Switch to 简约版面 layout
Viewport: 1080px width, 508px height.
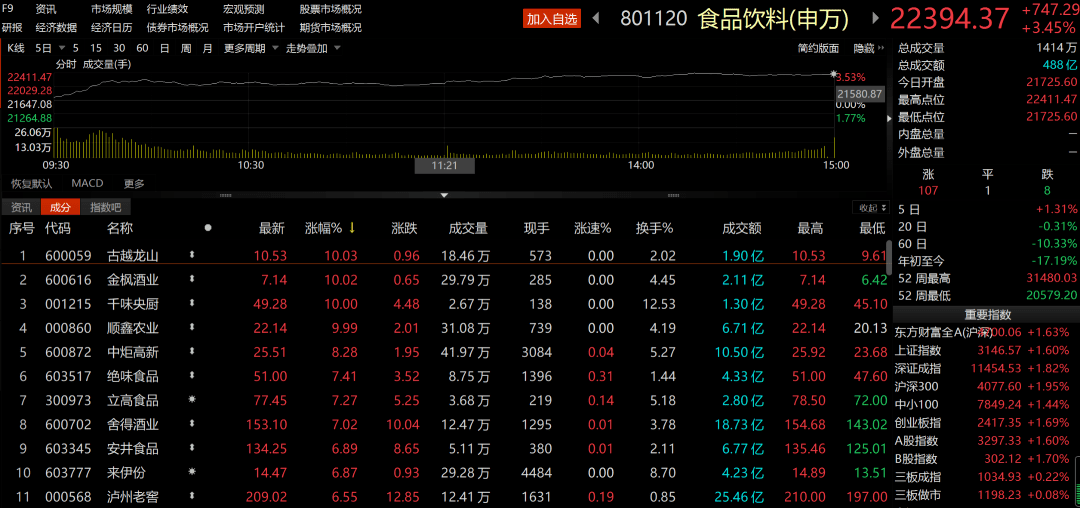(x=818, y=48)
